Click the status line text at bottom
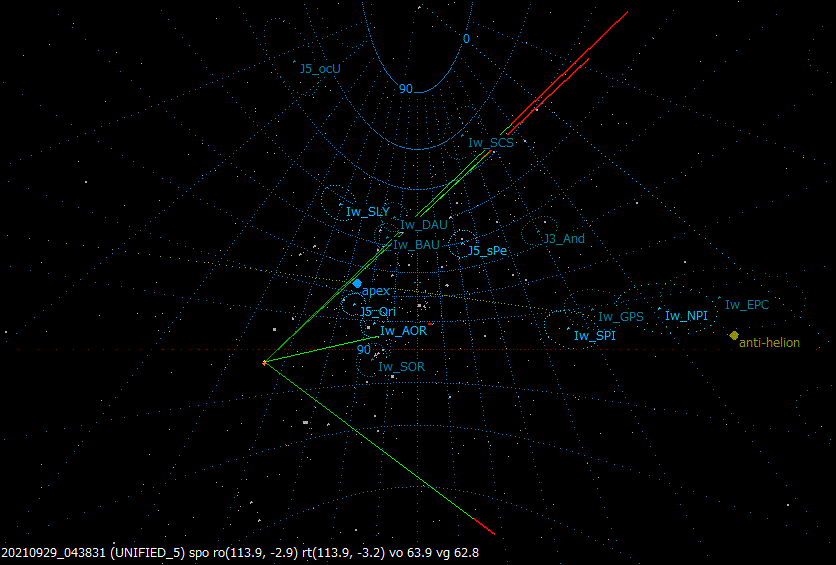The image size is (836, 565). tap(240, 553)
